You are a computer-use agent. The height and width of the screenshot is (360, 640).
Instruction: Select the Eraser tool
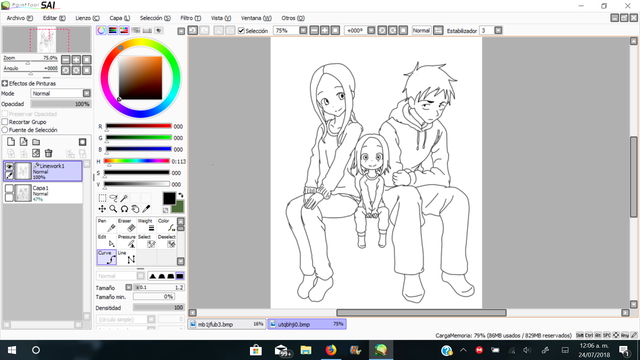point(126,225)
